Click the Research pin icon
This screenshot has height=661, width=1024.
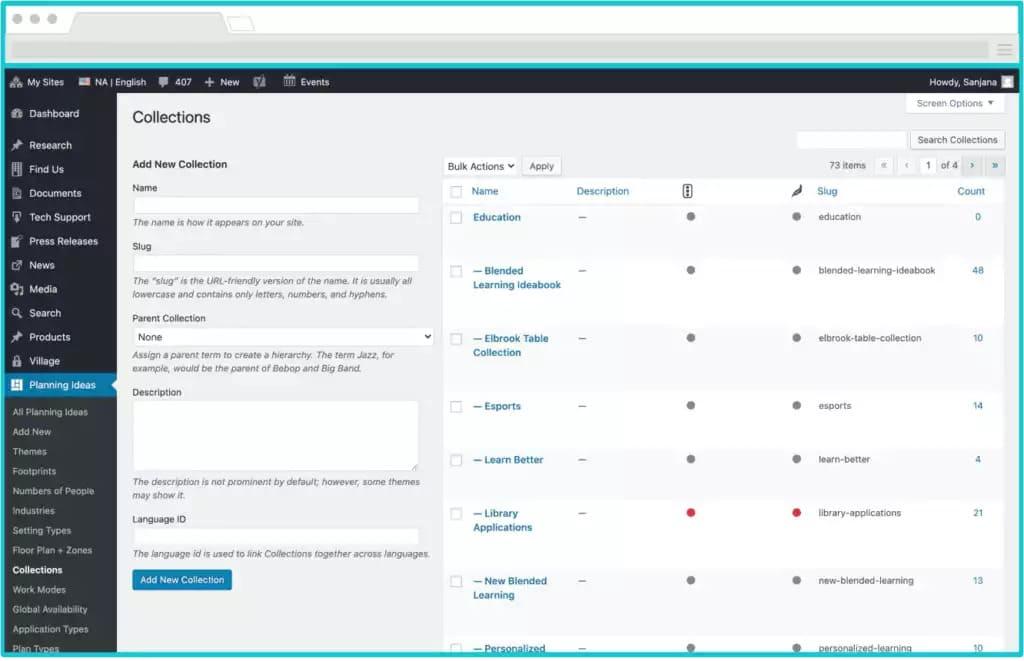click(x=17, y=146)
